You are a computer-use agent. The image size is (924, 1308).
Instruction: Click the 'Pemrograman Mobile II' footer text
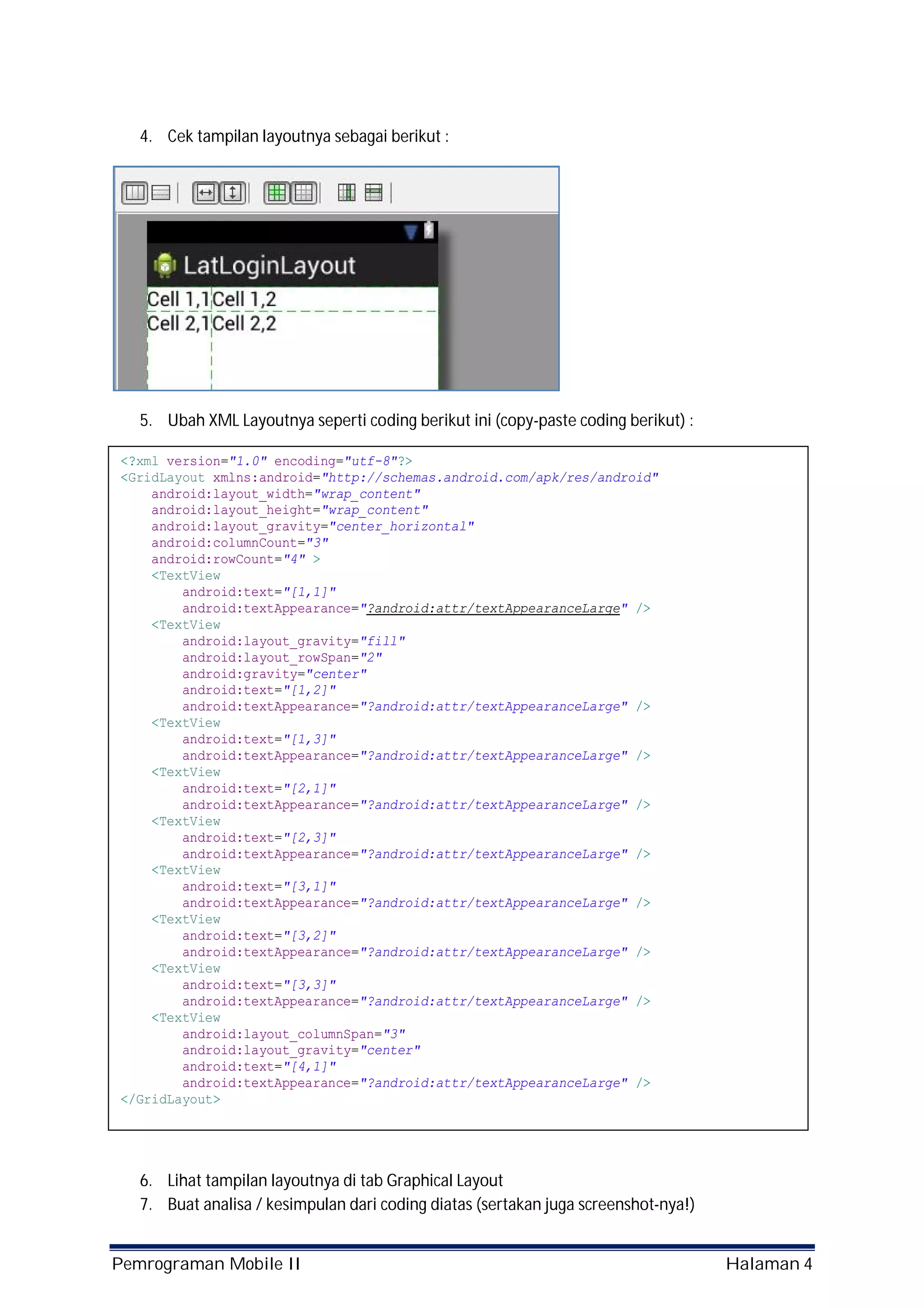[206, 1264]
